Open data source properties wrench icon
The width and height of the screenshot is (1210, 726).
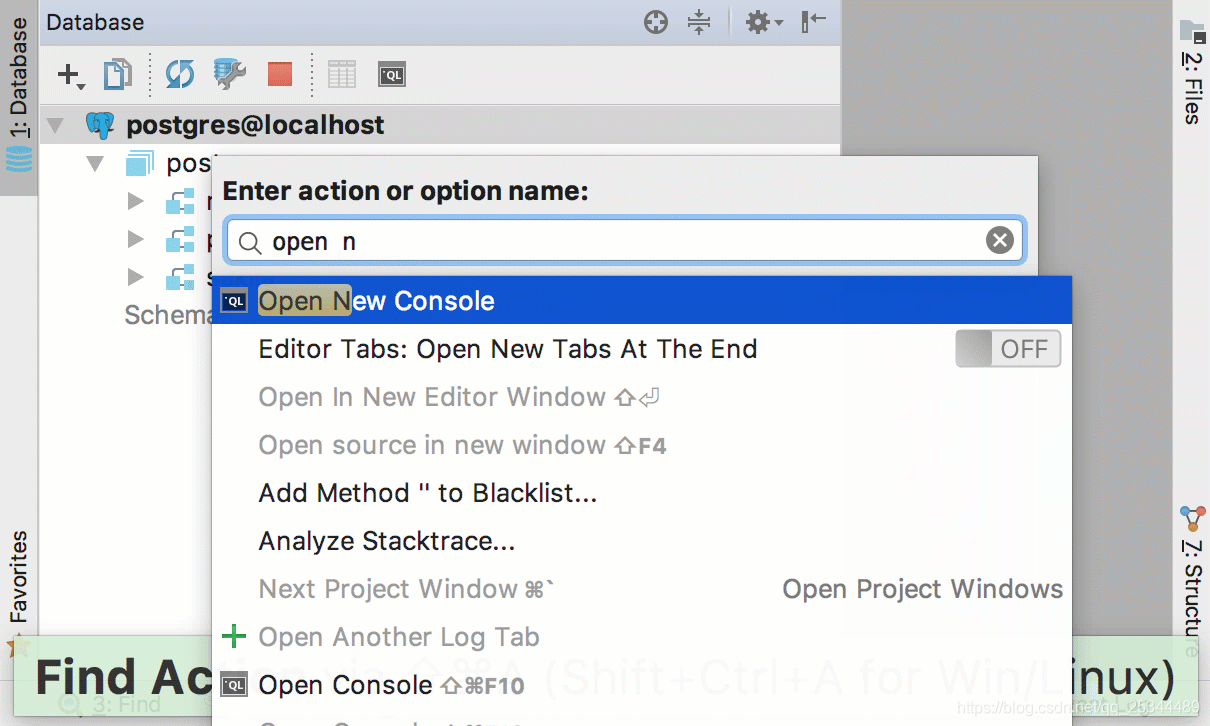(230, 74)
